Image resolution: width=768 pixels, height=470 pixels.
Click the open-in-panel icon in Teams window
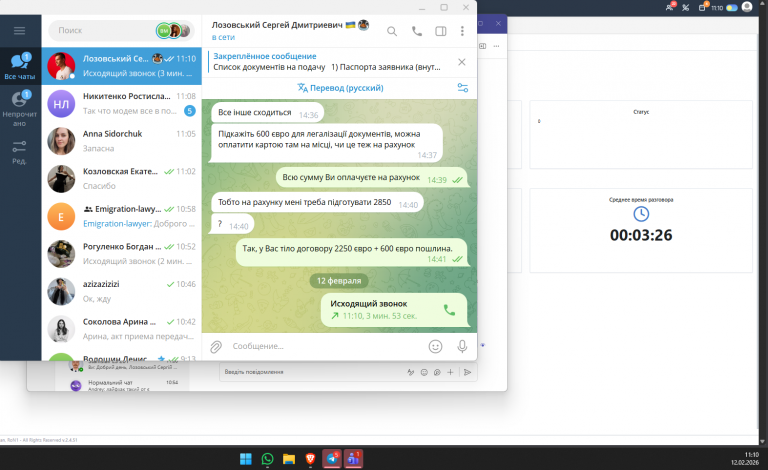click(483, 46)
